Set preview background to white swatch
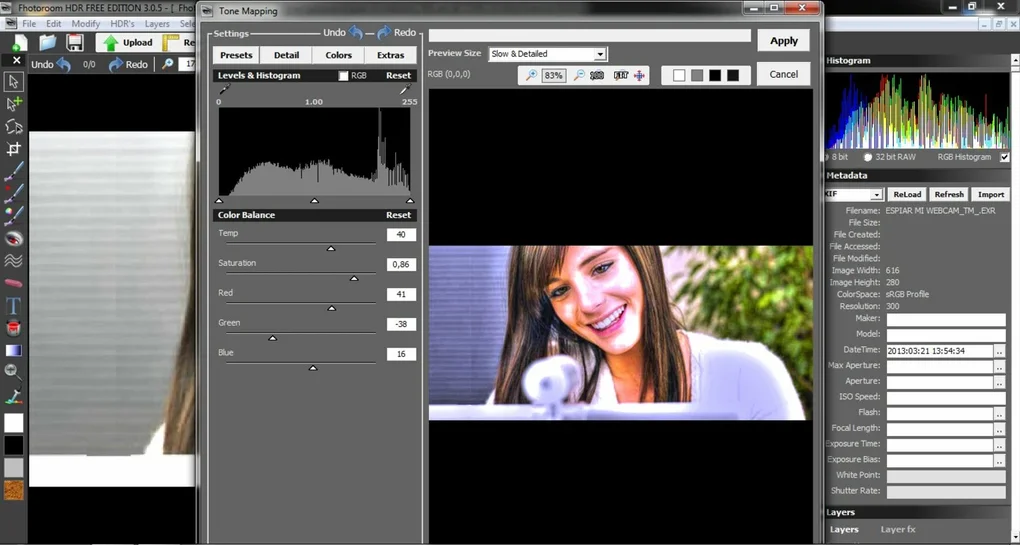The width and height of the screenshot is (1020, 545). [x=679, y=76]
